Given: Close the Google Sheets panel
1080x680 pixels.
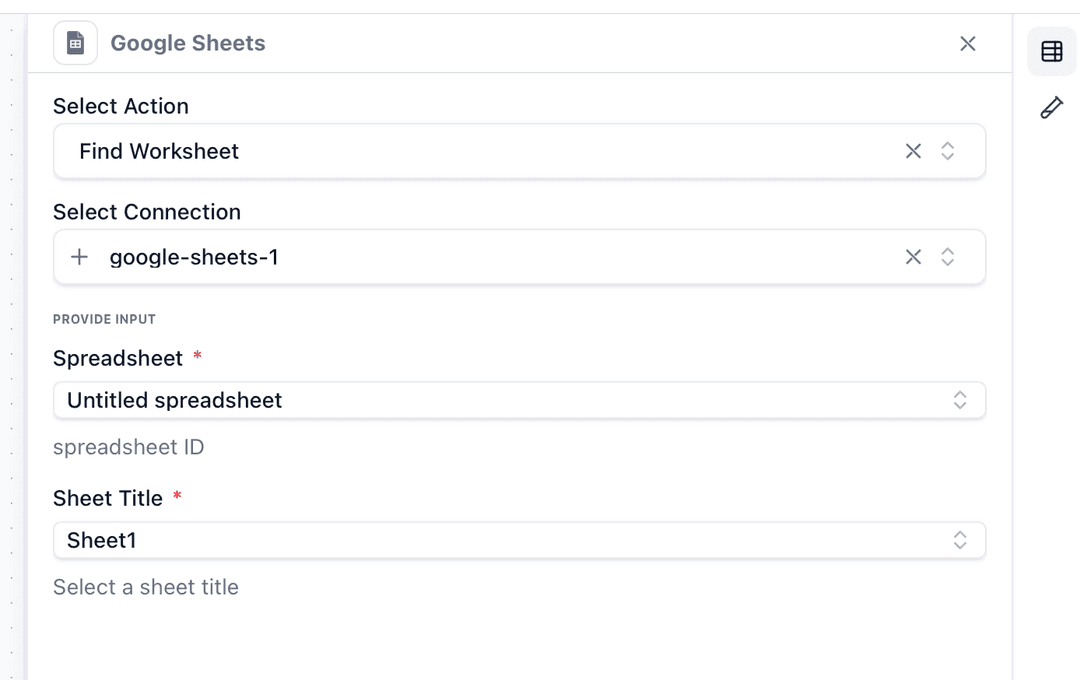Looking at the screenshot, I should click(x=967, y=43).
